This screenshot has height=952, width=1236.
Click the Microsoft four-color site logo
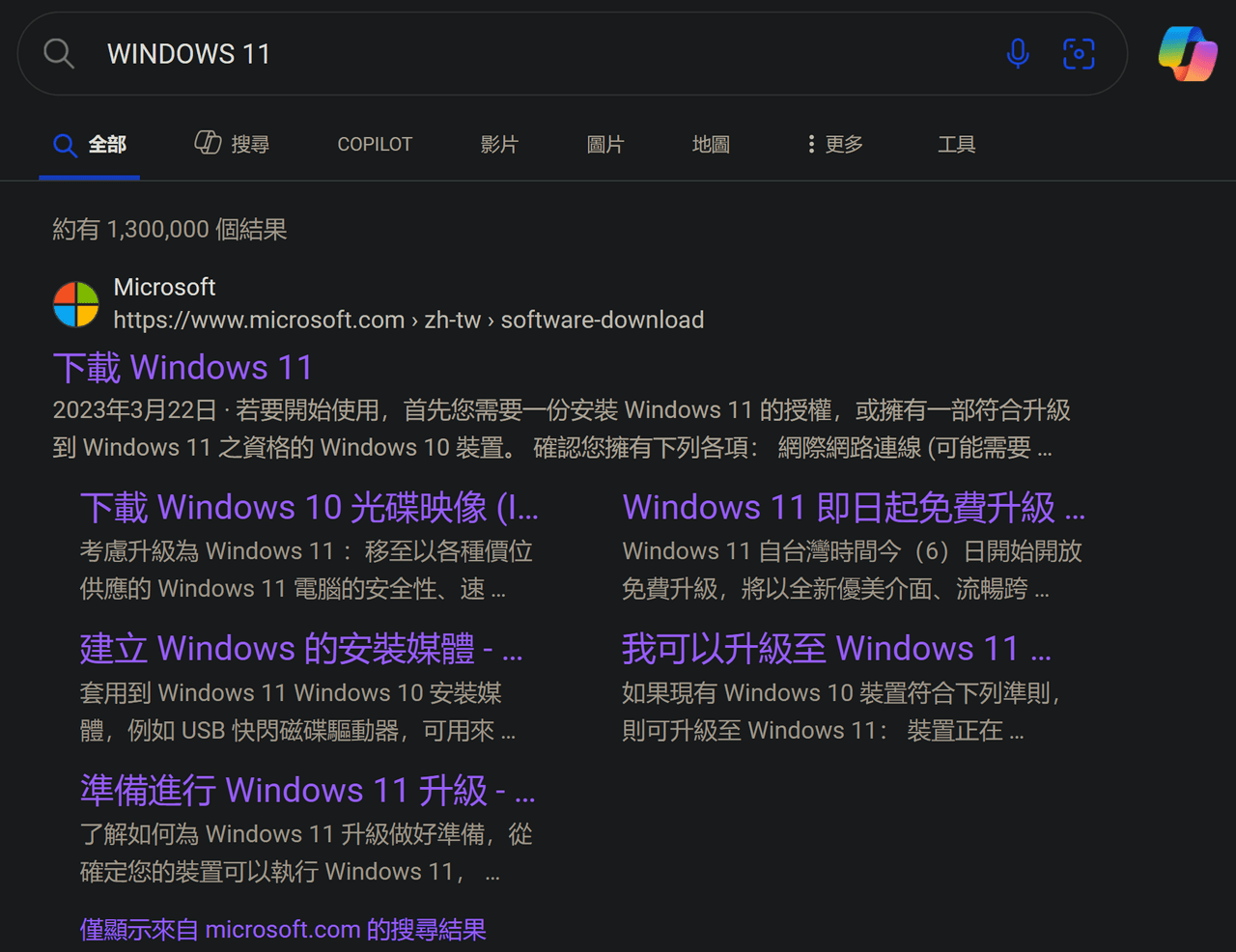(75, 304)
